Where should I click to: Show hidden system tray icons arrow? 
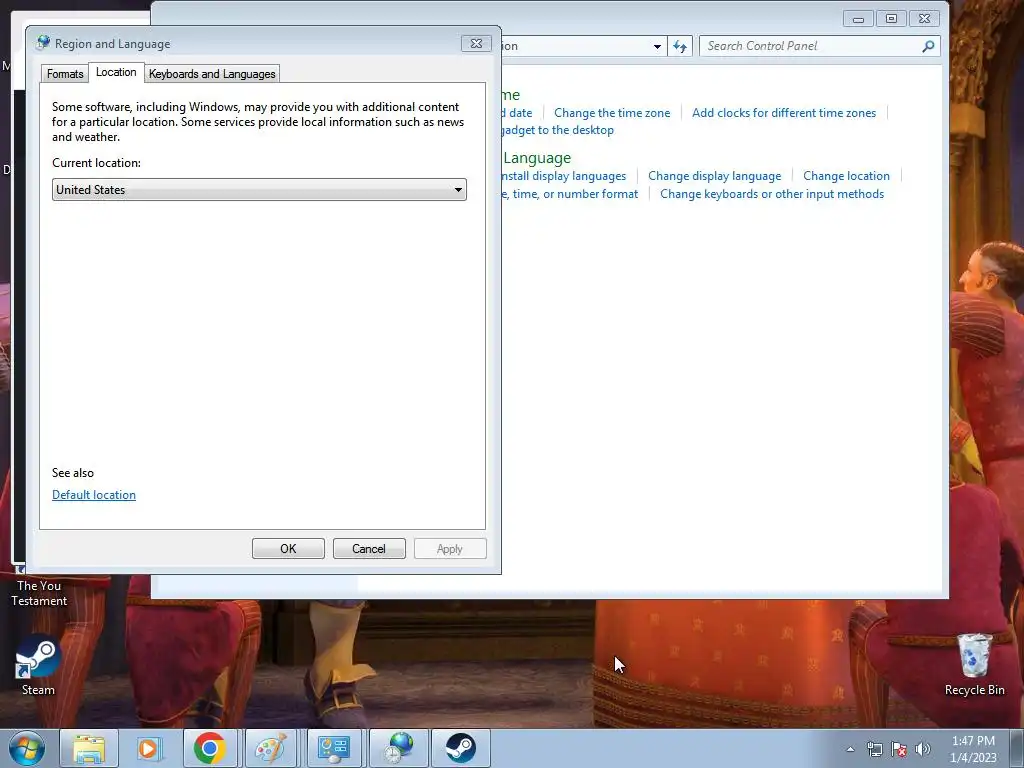click(850, 749)
